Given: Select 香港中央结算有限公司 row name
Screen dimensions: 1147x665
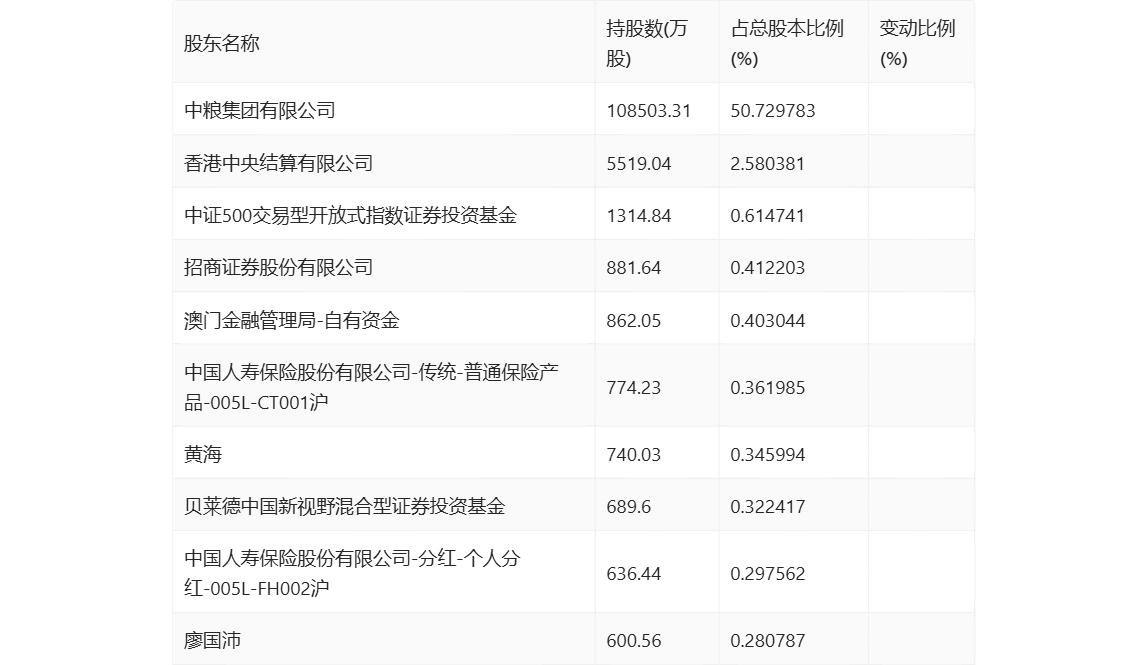Looking at the screenshot, I should click(278, 163).
